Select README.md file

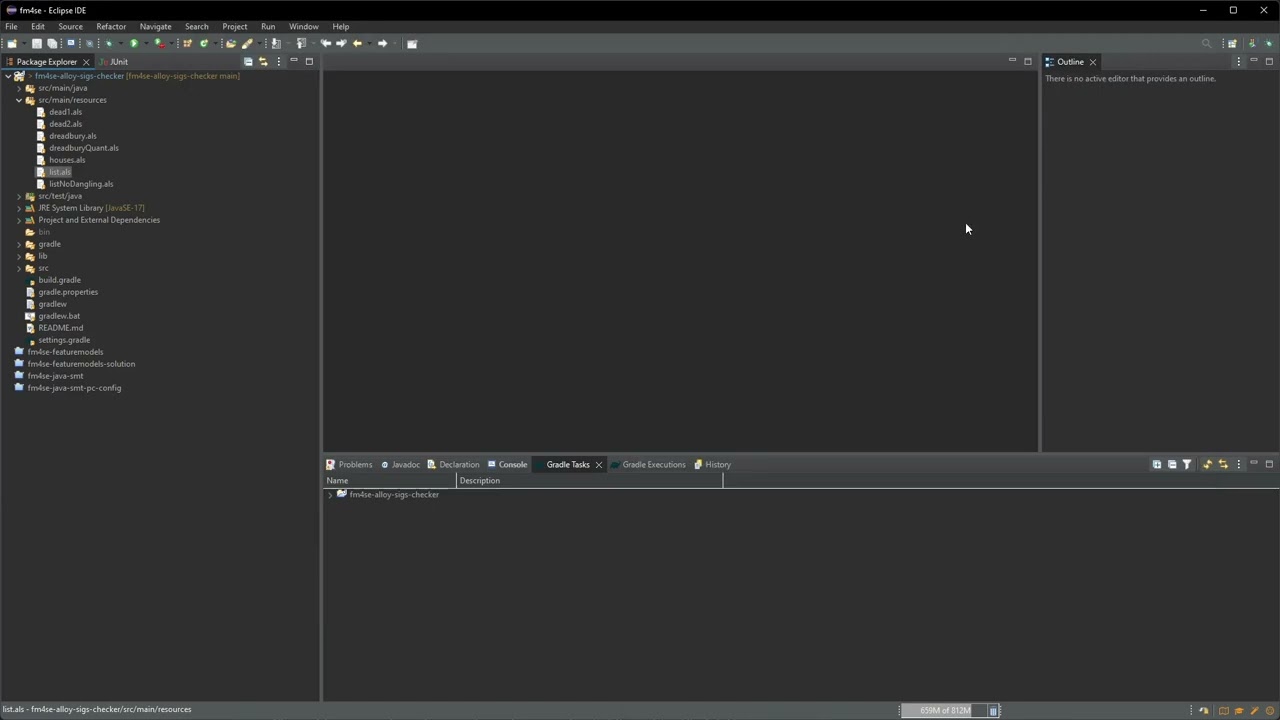coord(60,328)
